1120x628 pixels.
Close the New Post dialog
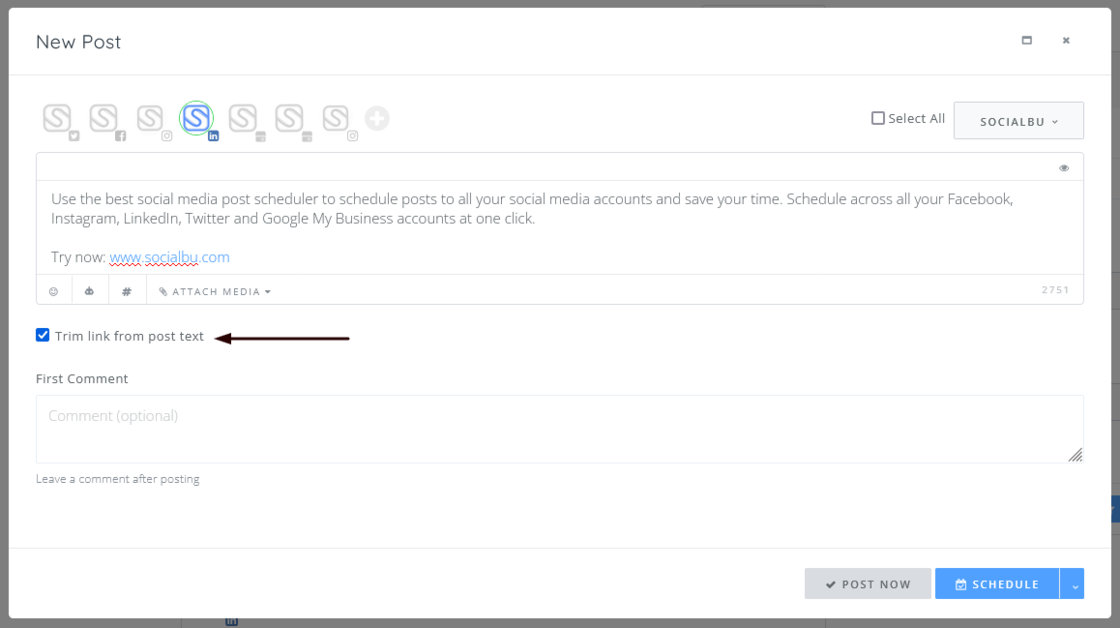[1066, 41]
